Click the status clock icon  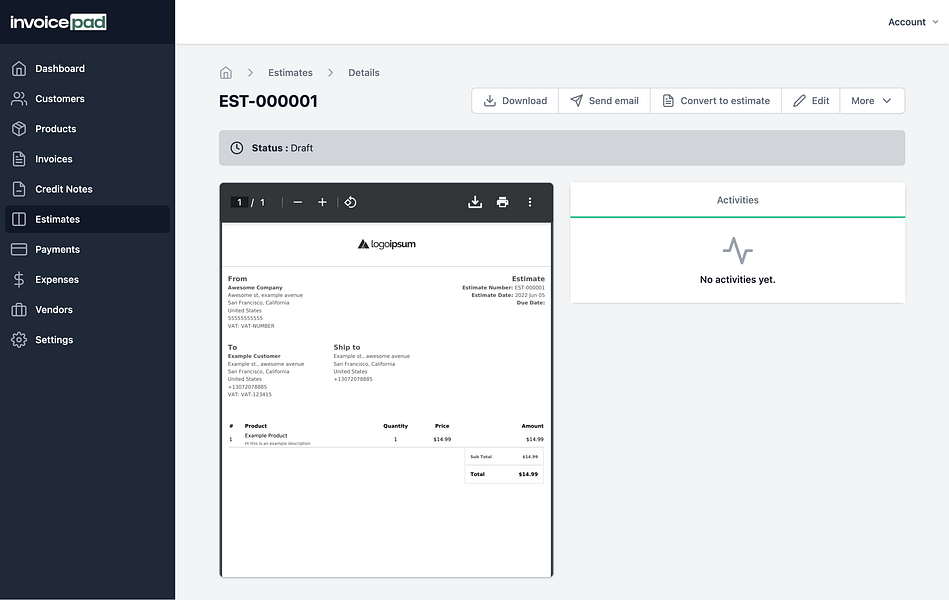tap(237, 148)
